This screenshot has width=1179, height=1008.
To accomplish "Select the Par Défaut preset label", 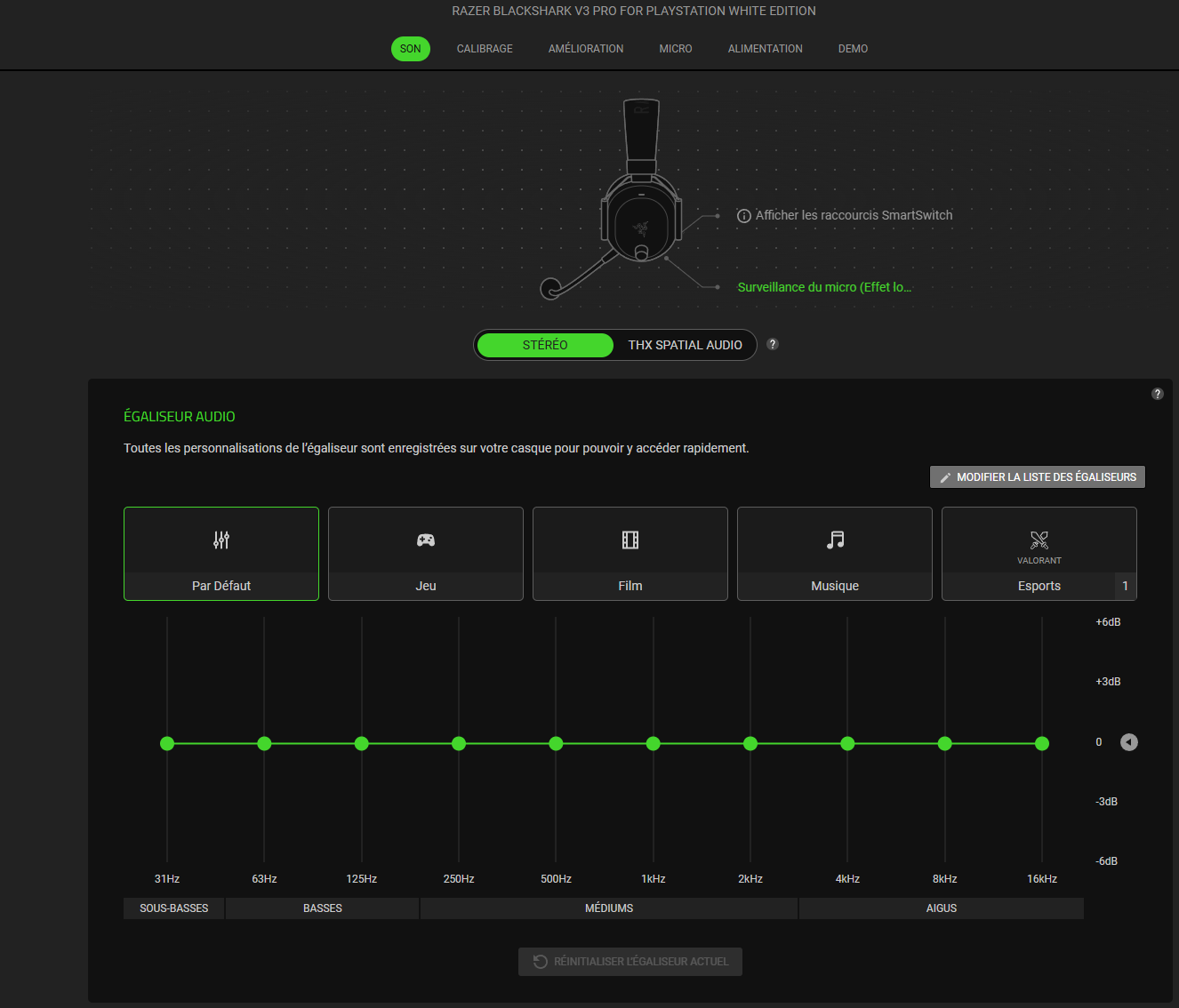I will 221,586.
